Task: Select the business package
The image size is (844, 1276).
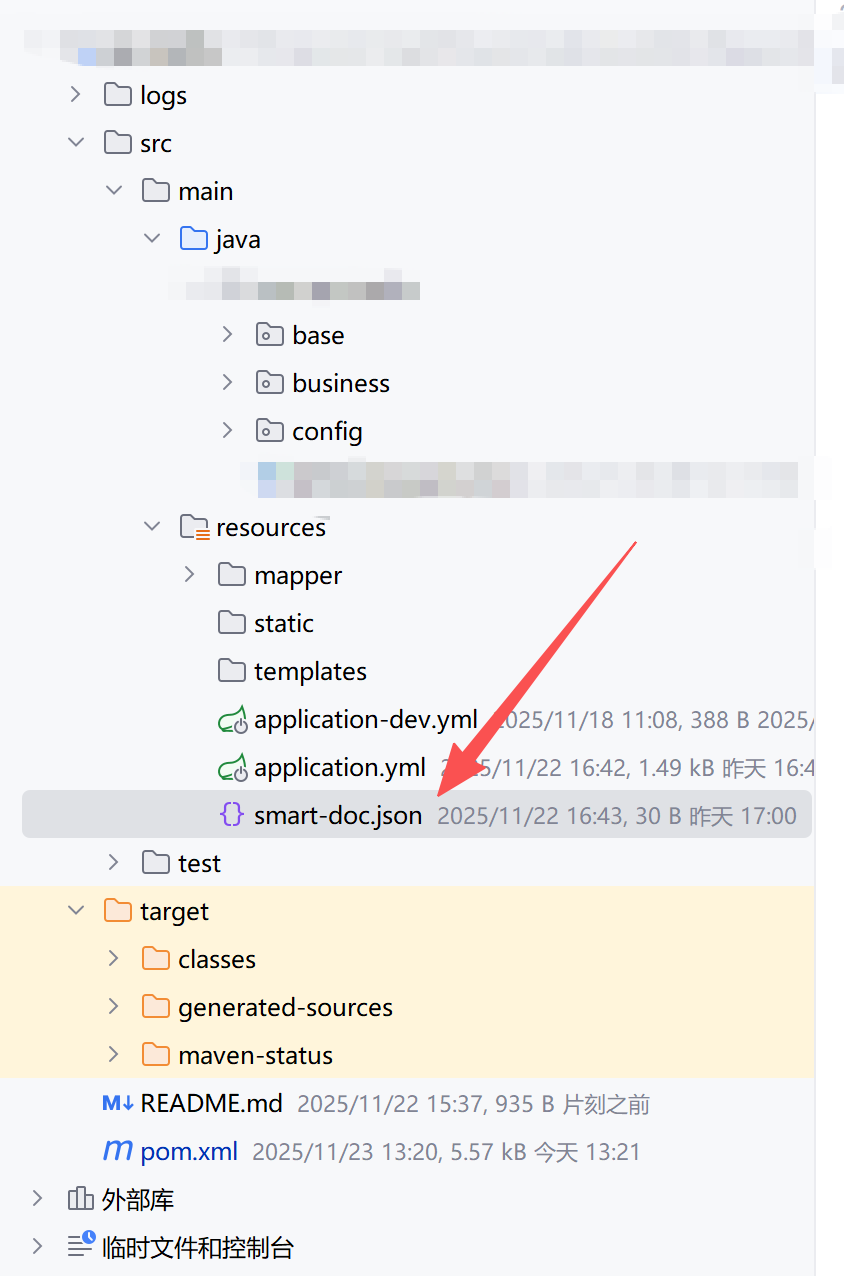Action: tap(340, 383)
